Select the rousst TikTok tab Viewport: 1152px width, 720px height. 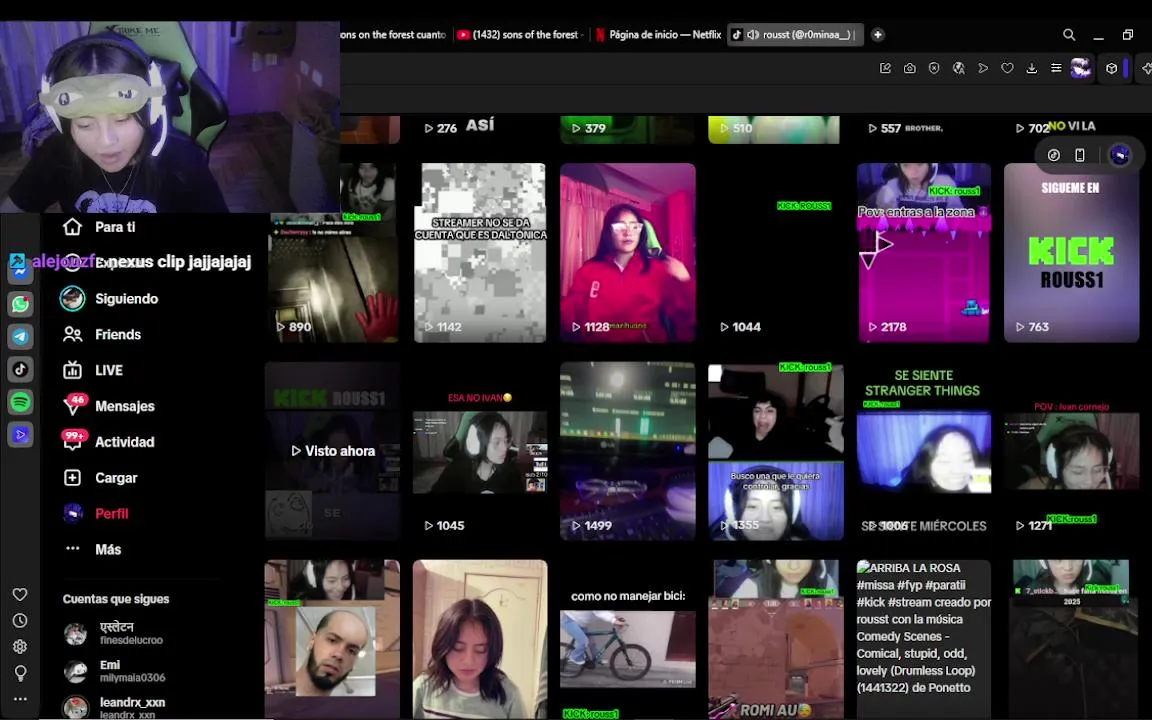click(x=796, y=35)
